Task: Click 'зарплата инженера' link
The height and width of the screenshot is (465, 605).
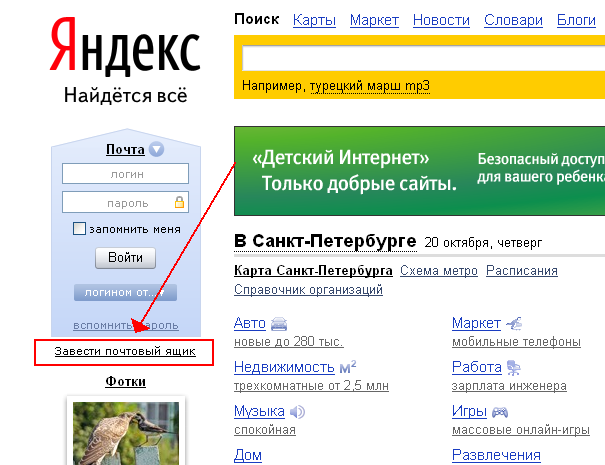Action: [509, 386]
